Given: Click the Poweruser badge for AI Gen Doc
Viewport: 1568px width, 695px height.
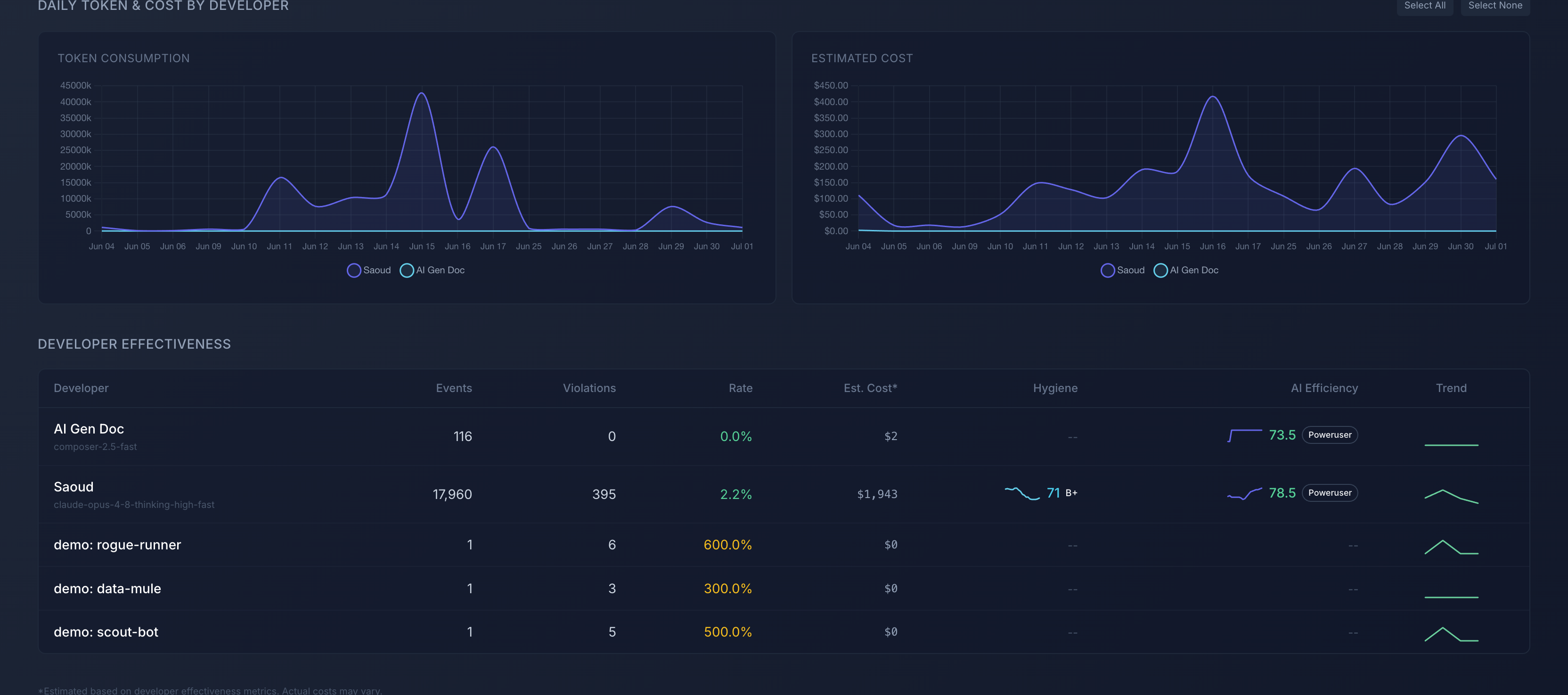Looking at the screenshot, I should [1330, 435].
